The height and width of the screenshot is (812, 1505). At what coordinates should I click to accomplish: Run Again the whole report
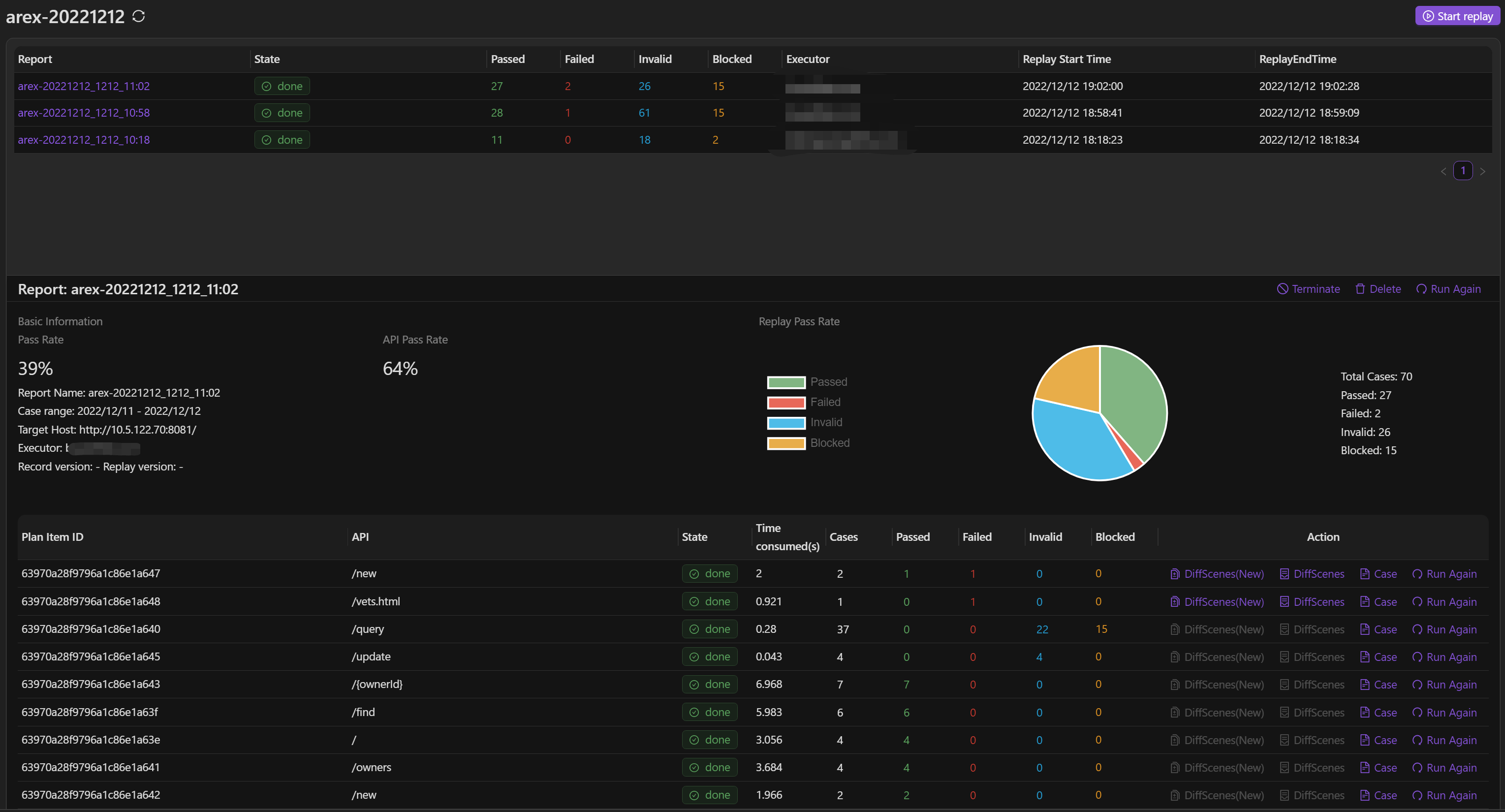[x=1448, y=289]
